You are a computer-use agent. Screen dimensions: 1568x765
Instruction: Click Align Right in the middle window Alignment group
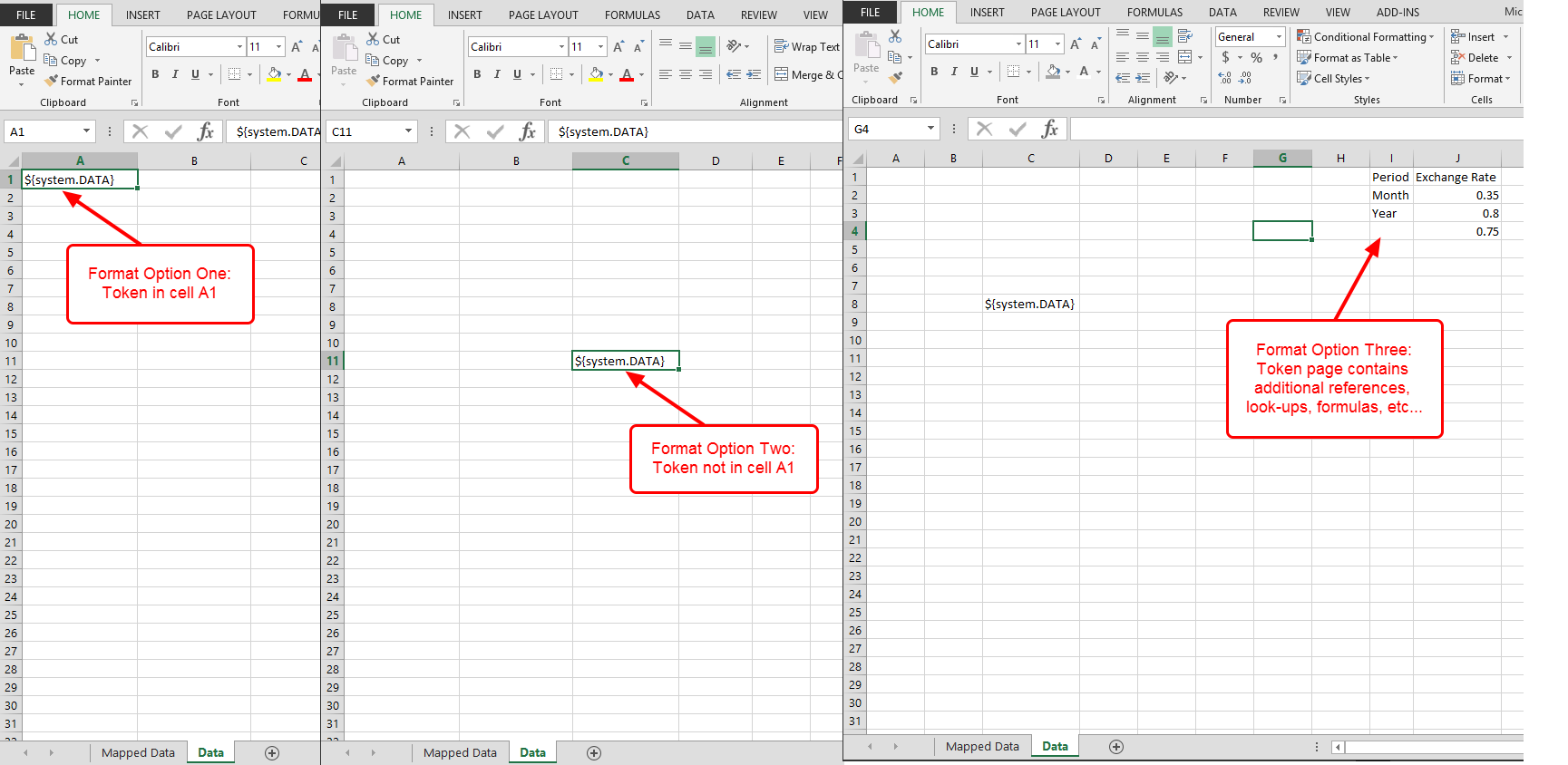pyautogui.click(x=706, y=74)
